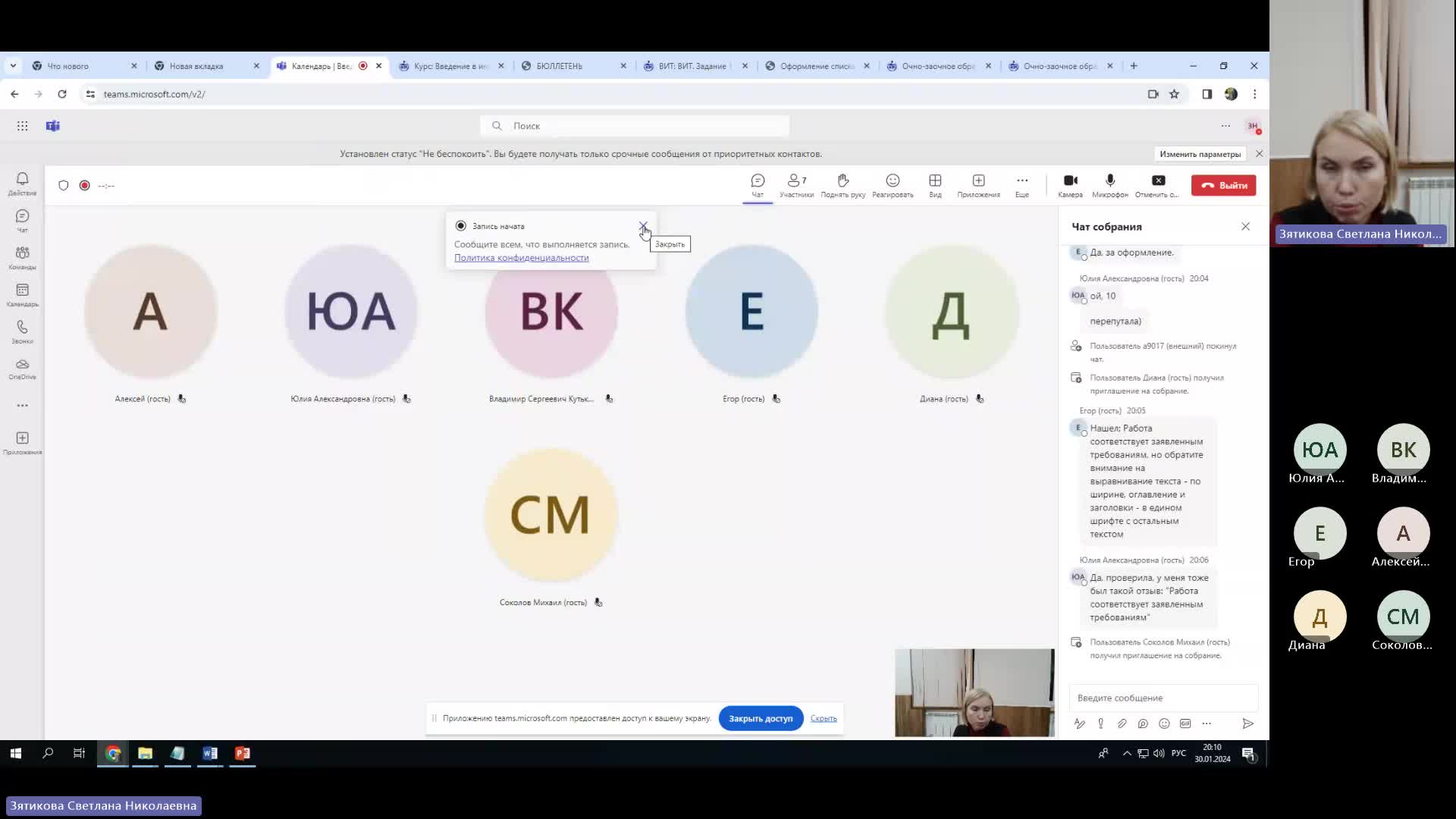Screen dimensions: 1456x819
Task: Stop sharing the screen (Отменить)
Action: [1158, 186]
